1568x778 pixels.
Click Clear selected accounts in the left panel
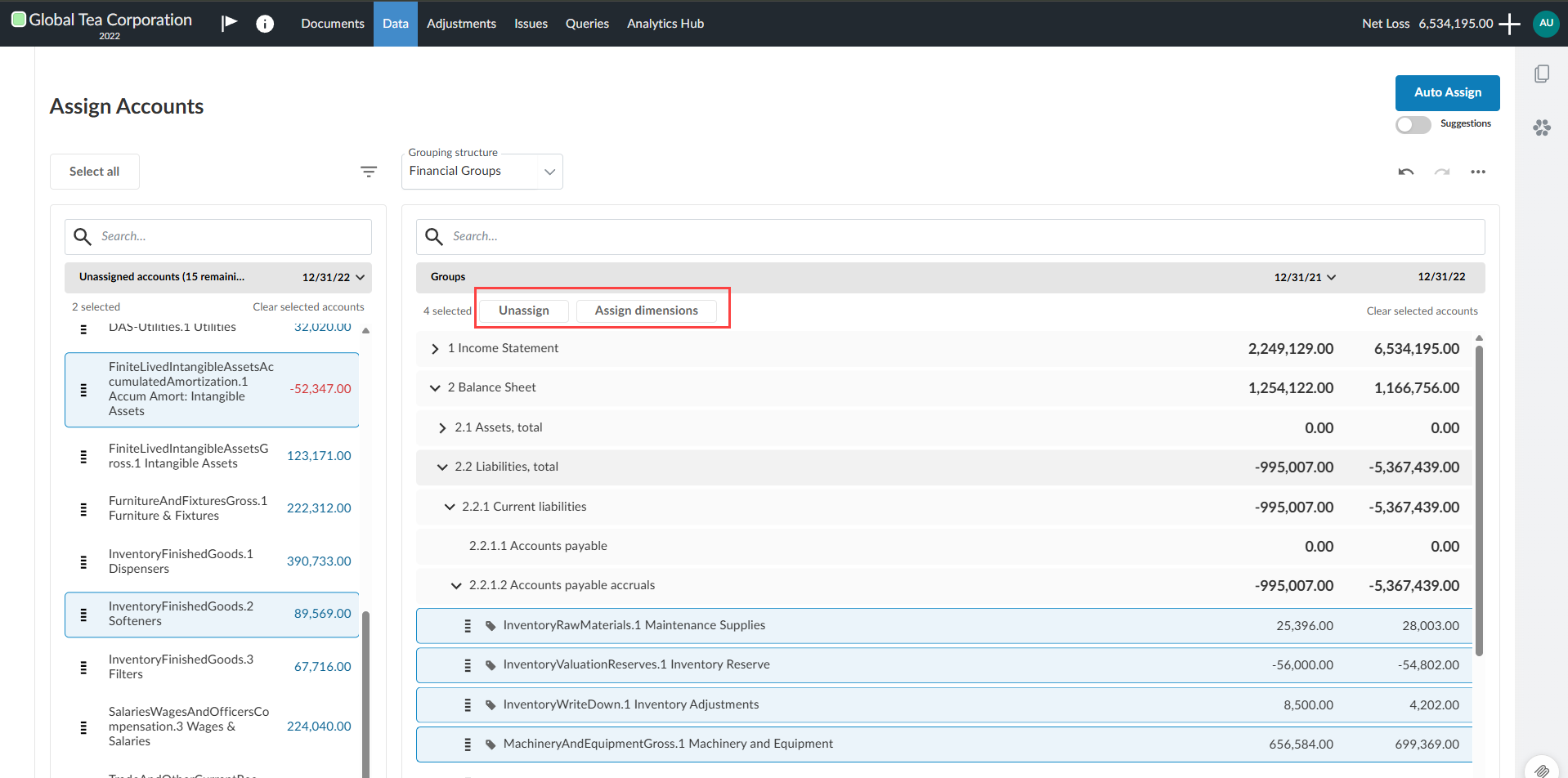click(x=308, y=306)
